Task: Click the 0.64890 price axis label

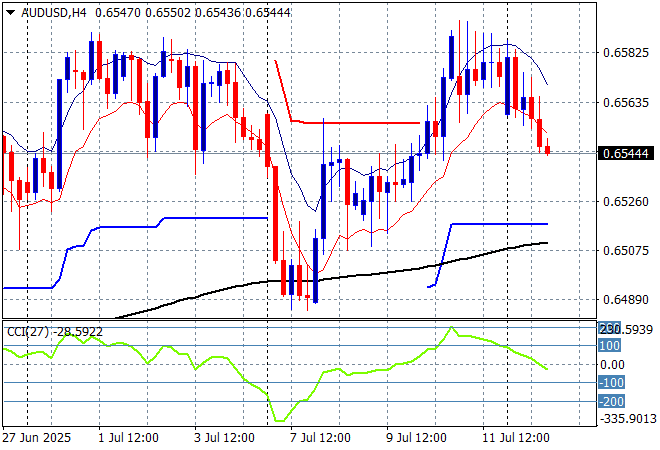Action: [625, 299]
